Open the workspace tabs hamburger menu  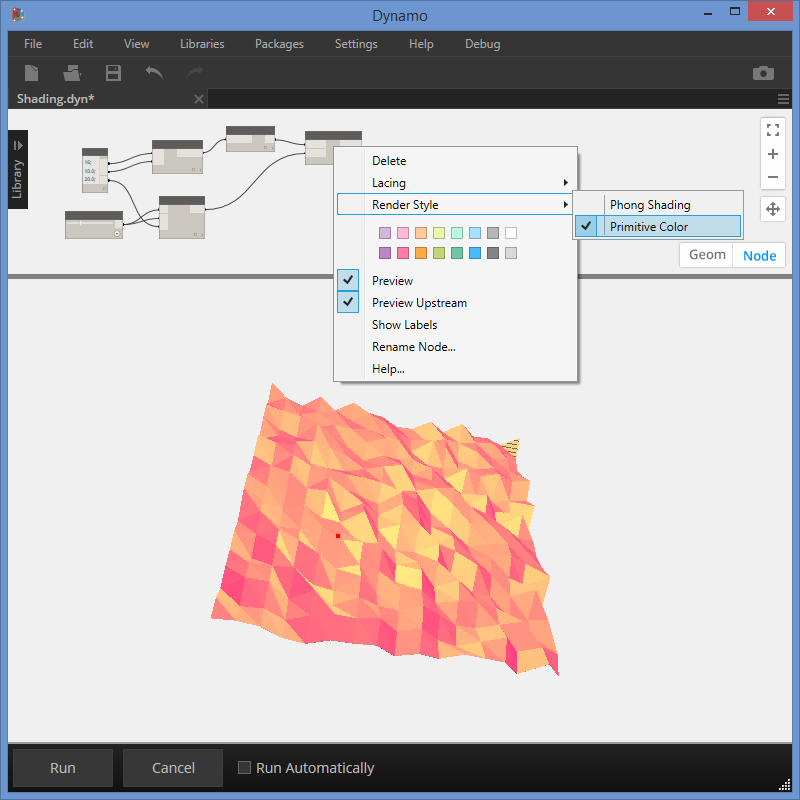point(783,99)
